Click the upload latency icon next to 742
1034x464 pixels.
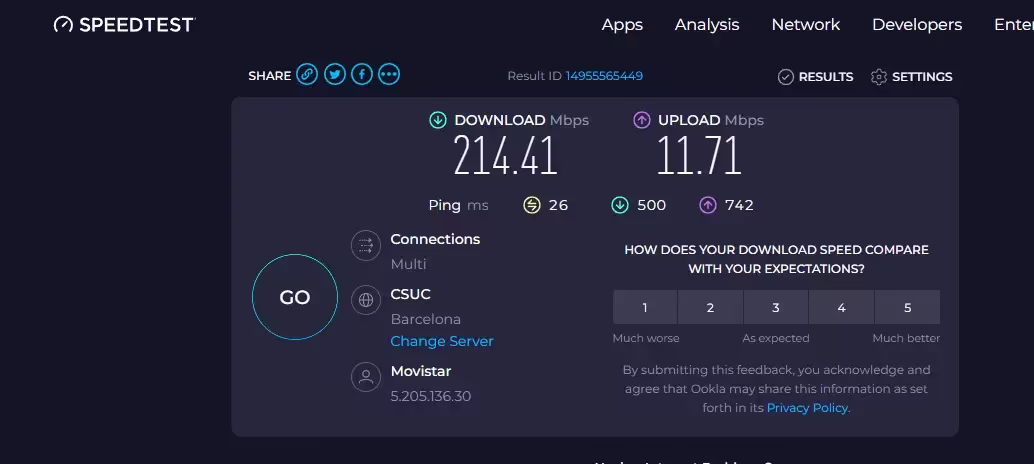point(708,206)
